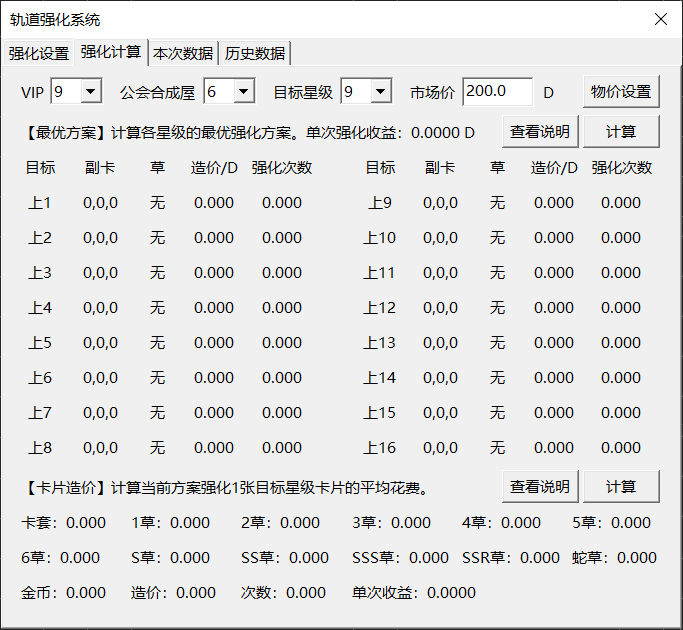Close the 轨道强化系统 window
The image size is (683, 630).
(660, 19)
